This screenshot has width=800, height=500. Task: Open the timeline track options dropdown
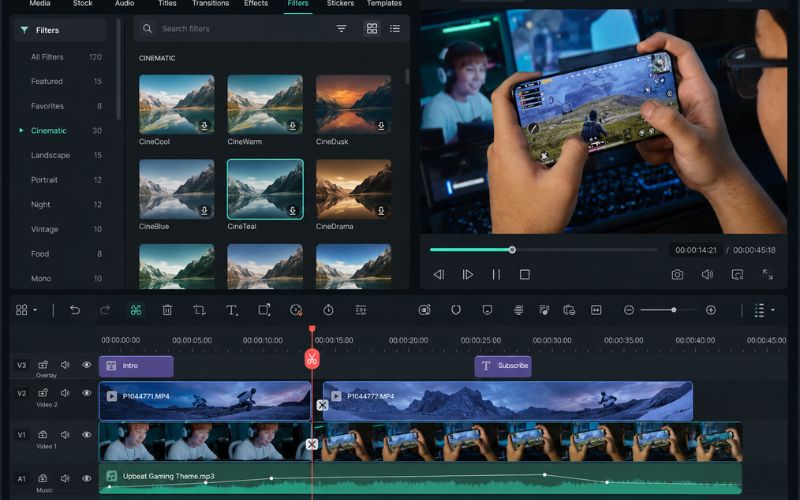coord(772,310)
